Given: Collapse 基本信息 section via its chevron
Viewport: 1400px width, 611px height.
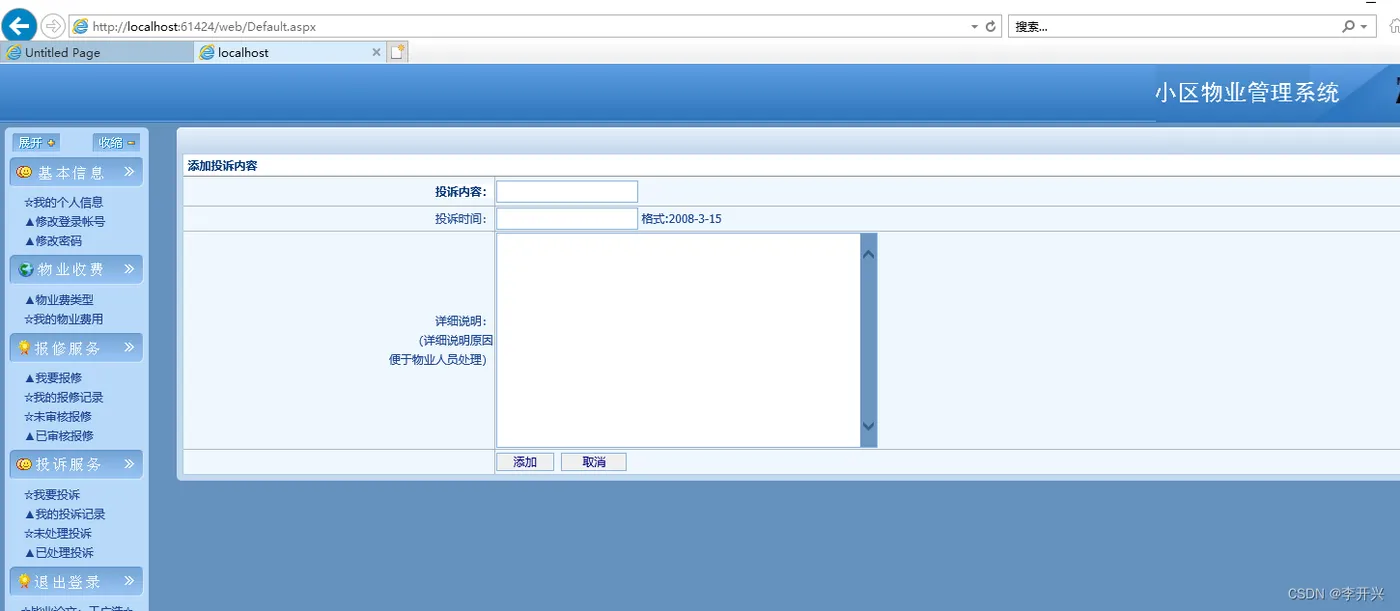Looking at the screenshot, I should tap(129, 172).
